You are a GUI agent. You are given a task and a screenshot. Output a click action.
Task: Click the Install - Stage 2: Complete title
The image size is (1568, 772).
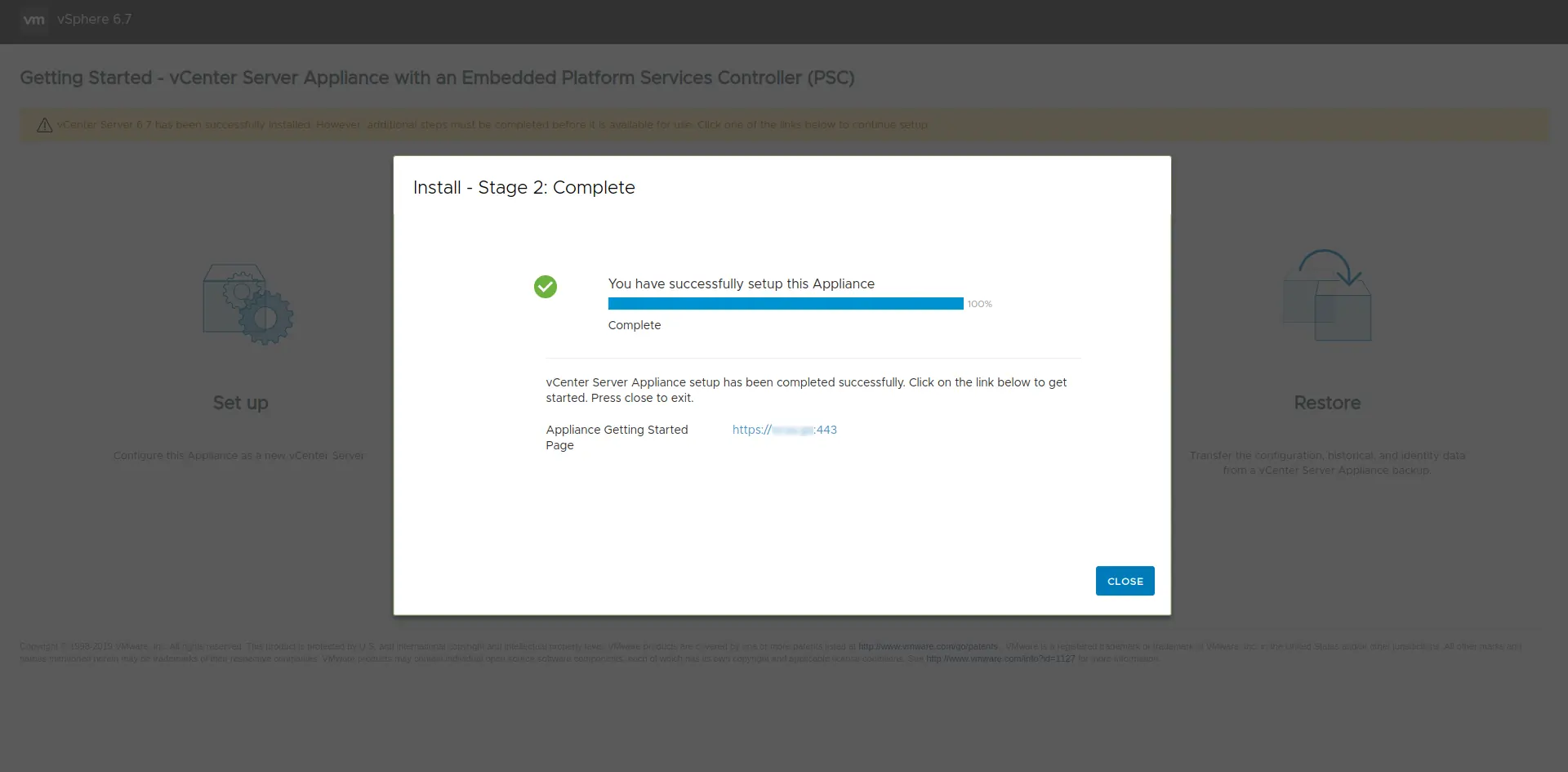point(523,187)
